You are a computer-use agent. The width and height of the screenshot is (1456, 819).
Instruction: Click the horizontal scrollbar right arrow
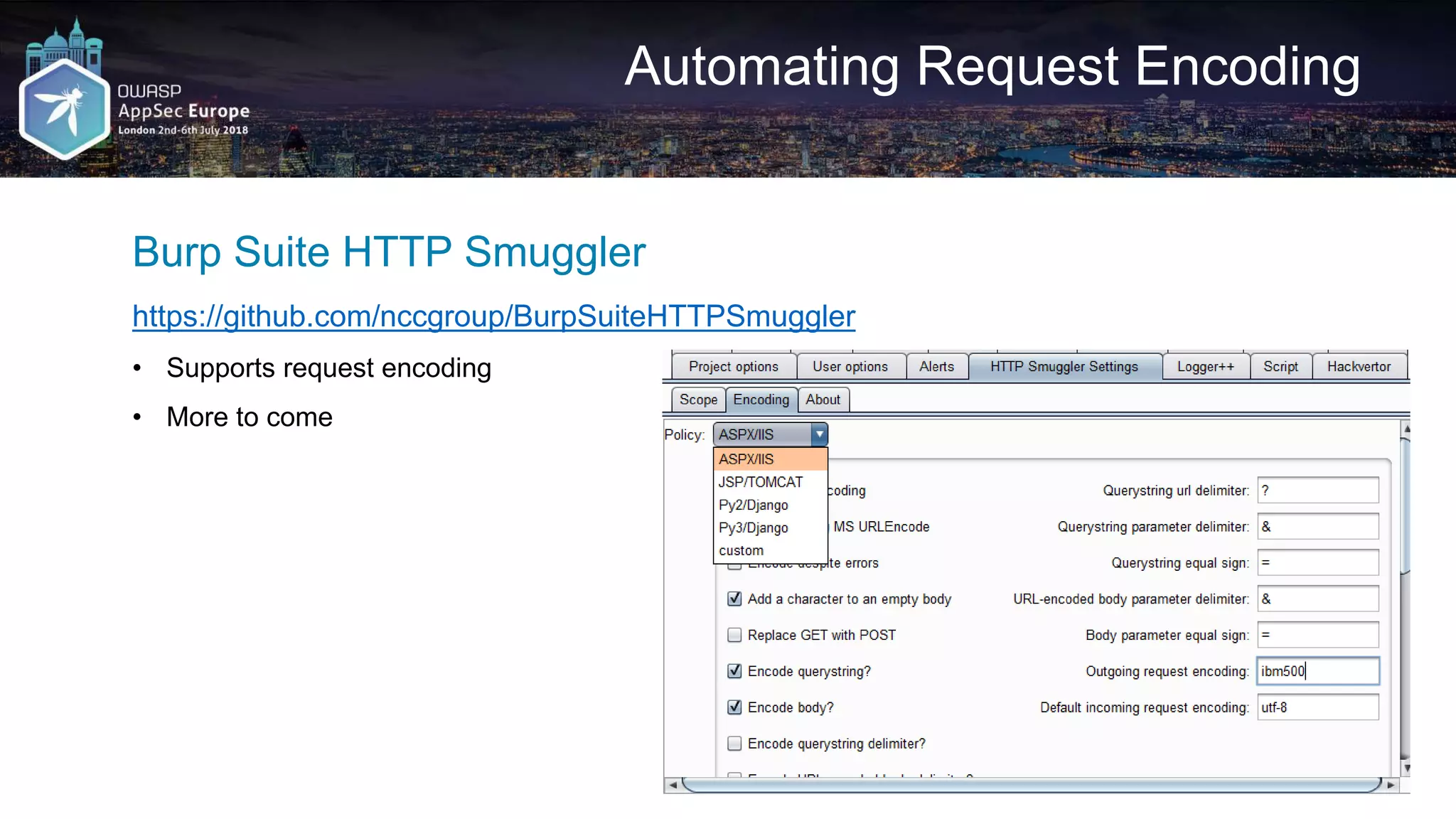click(1391, 785)
